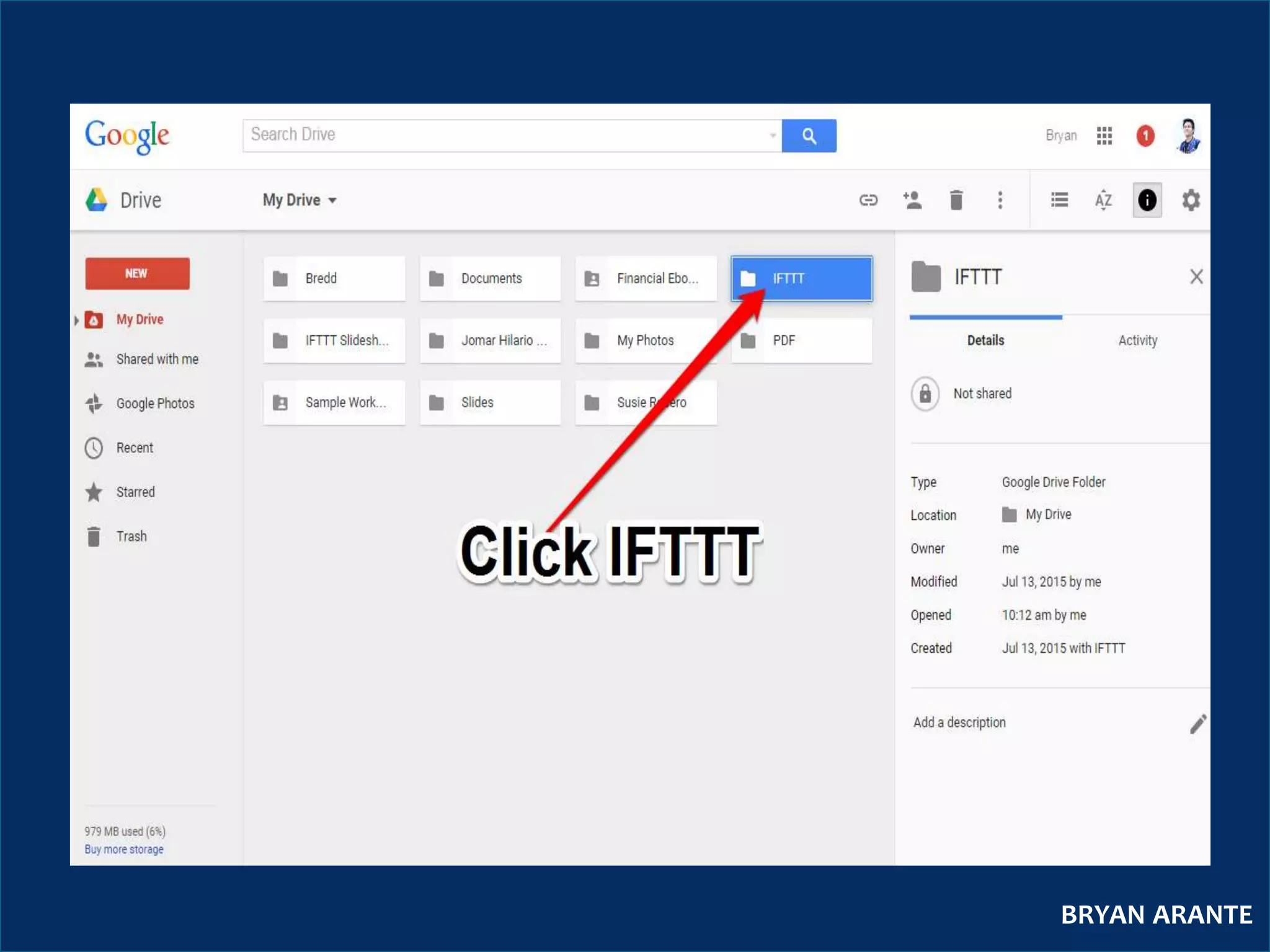The height and width of the screenshot is (952, 1270).
Task: Click the share/add person icon
Action: click(912, 200)
